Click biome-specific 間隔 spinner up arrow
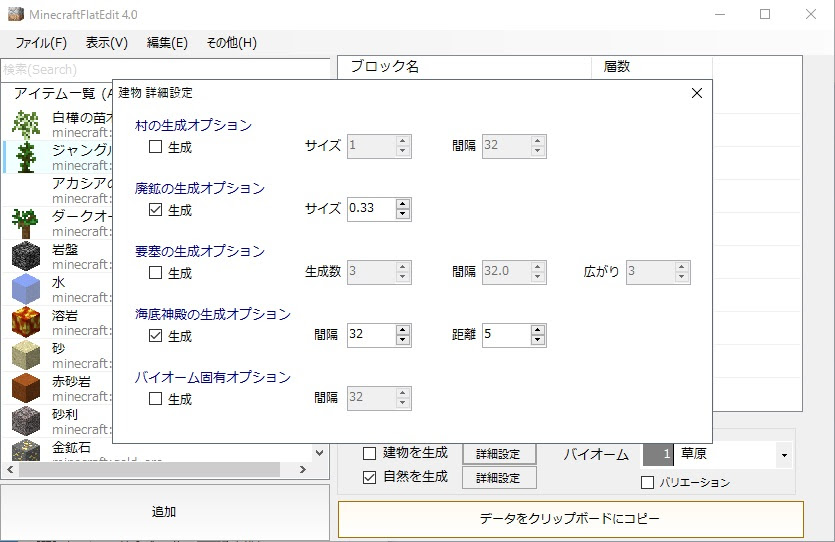The image size is (835, 542). (x=403, y=393)
